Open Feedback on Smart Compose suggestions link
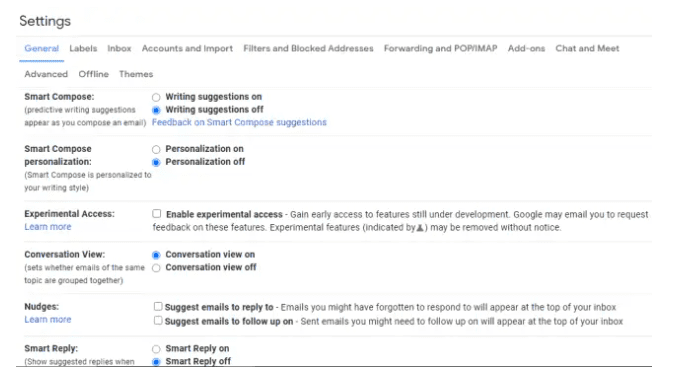 coord(239,122)
